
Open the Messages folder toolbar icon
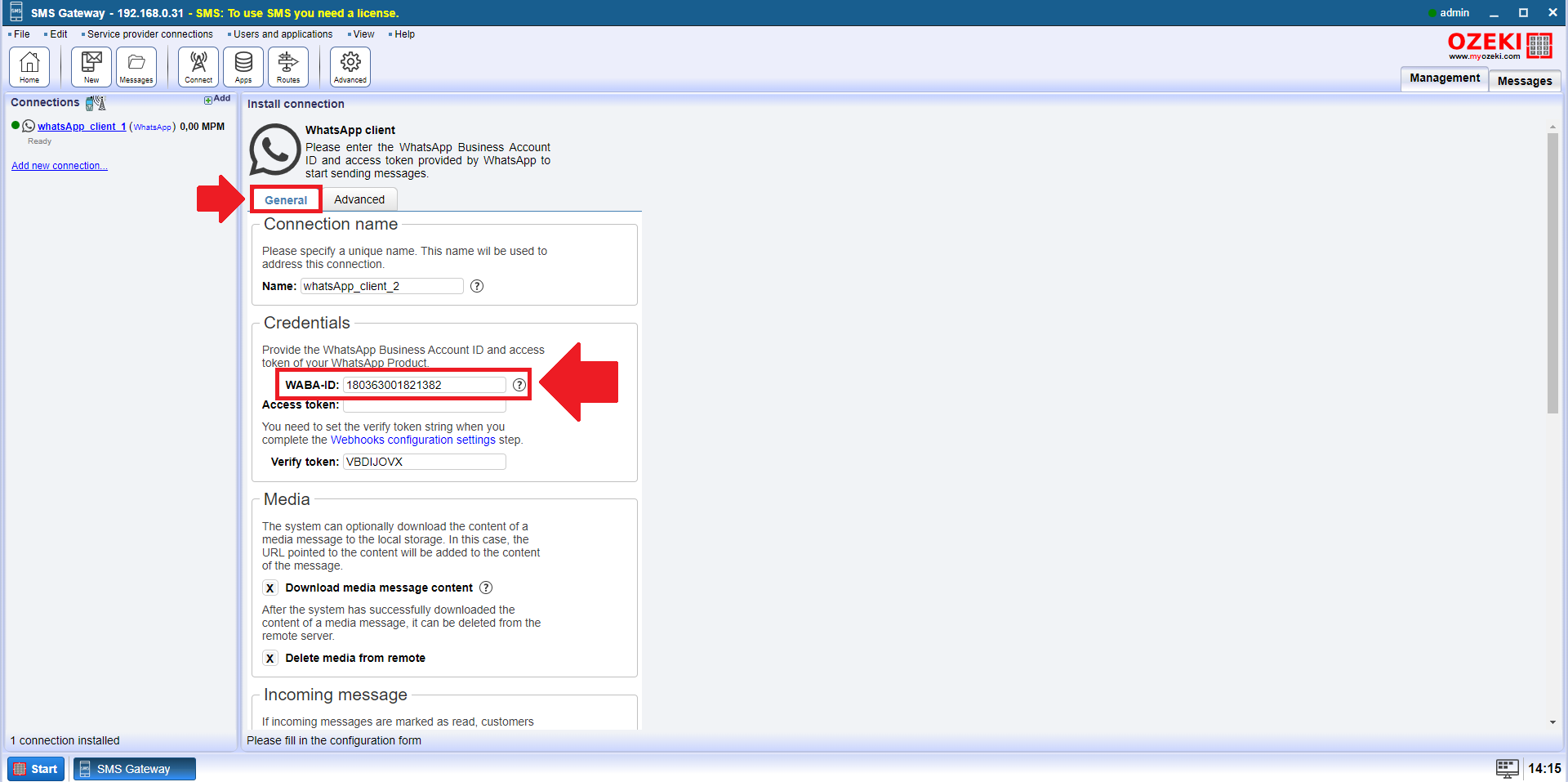(x=136, y=66)
